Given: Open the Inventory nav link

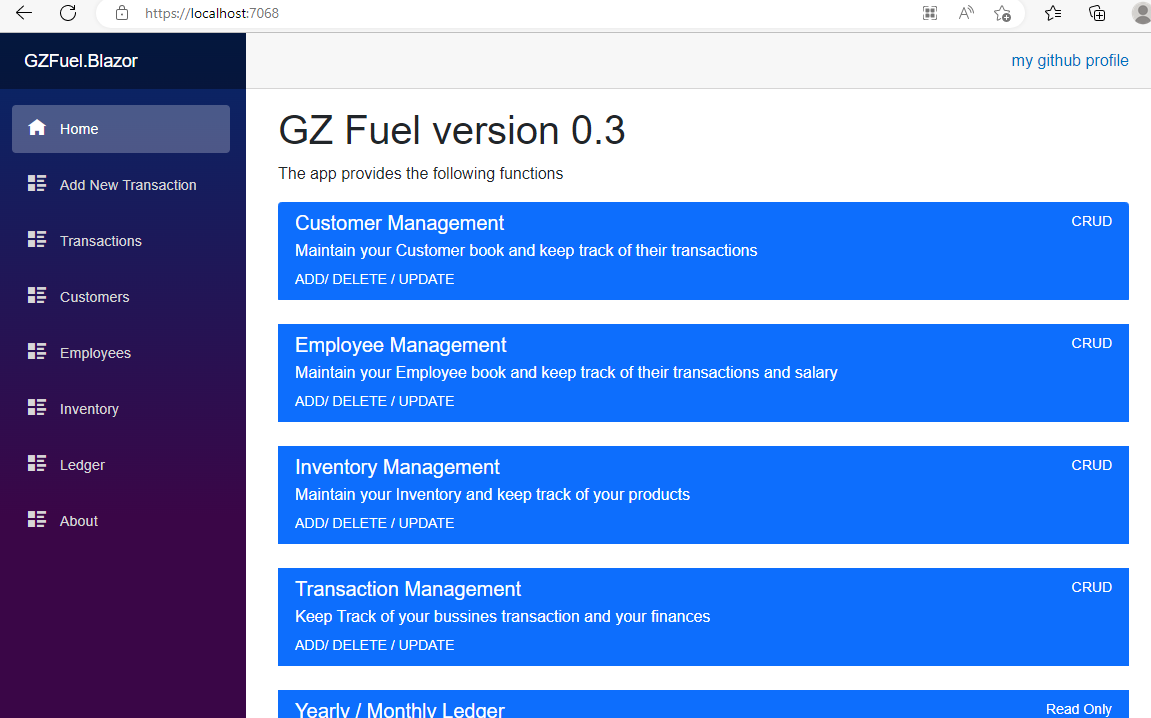Looking at the screenshot, I should click(120, 409).
